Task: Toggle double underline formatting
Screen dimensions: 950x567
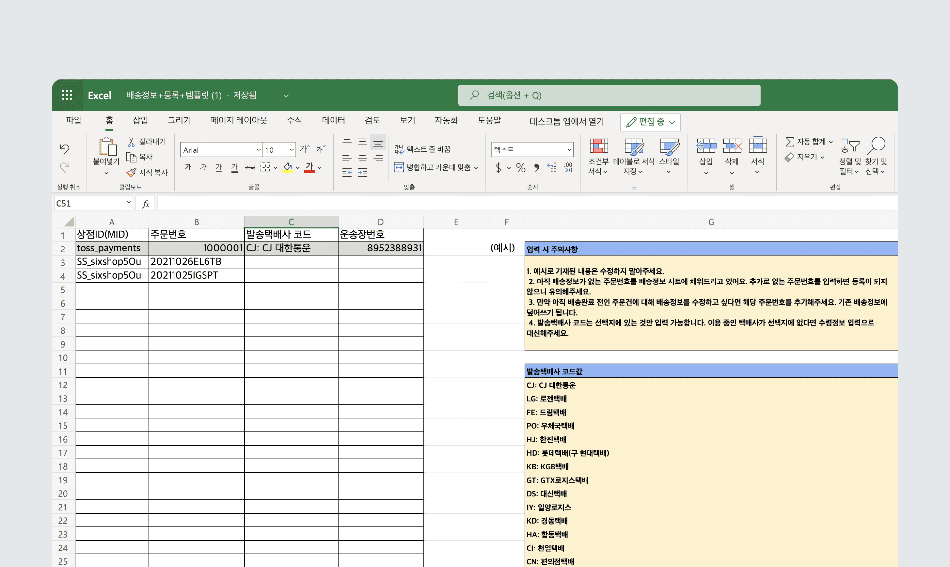Action: [234, 167]
